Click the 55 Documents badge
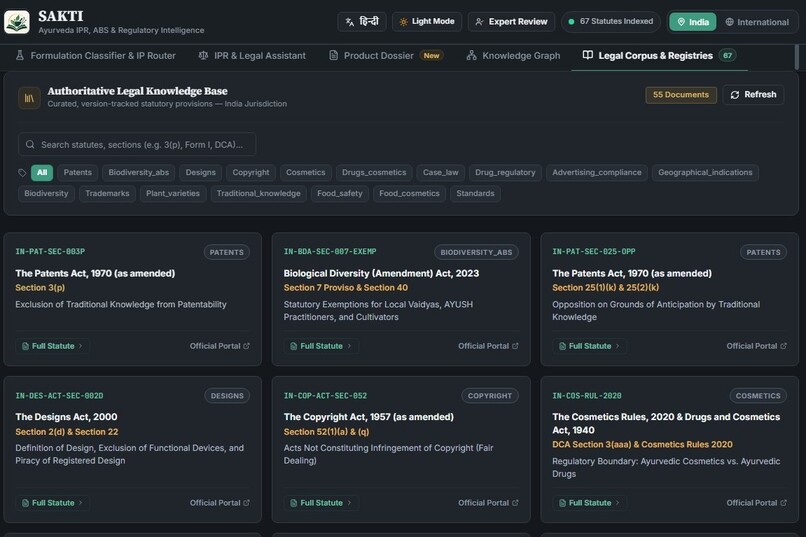The height and width of the screenshot is (537, 806). [681, 95]
